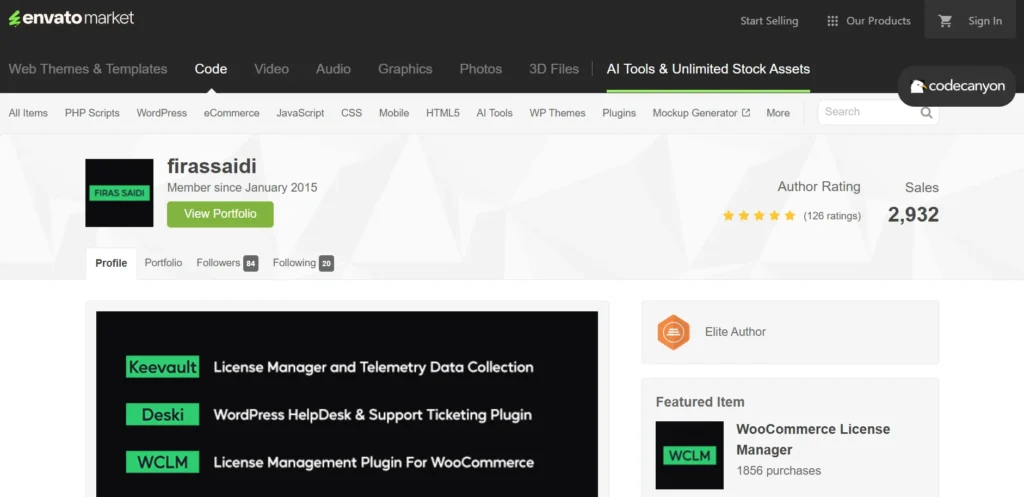Expand the More categories menu
Viewport: 1024px width, 497px height.
[778, 113]
